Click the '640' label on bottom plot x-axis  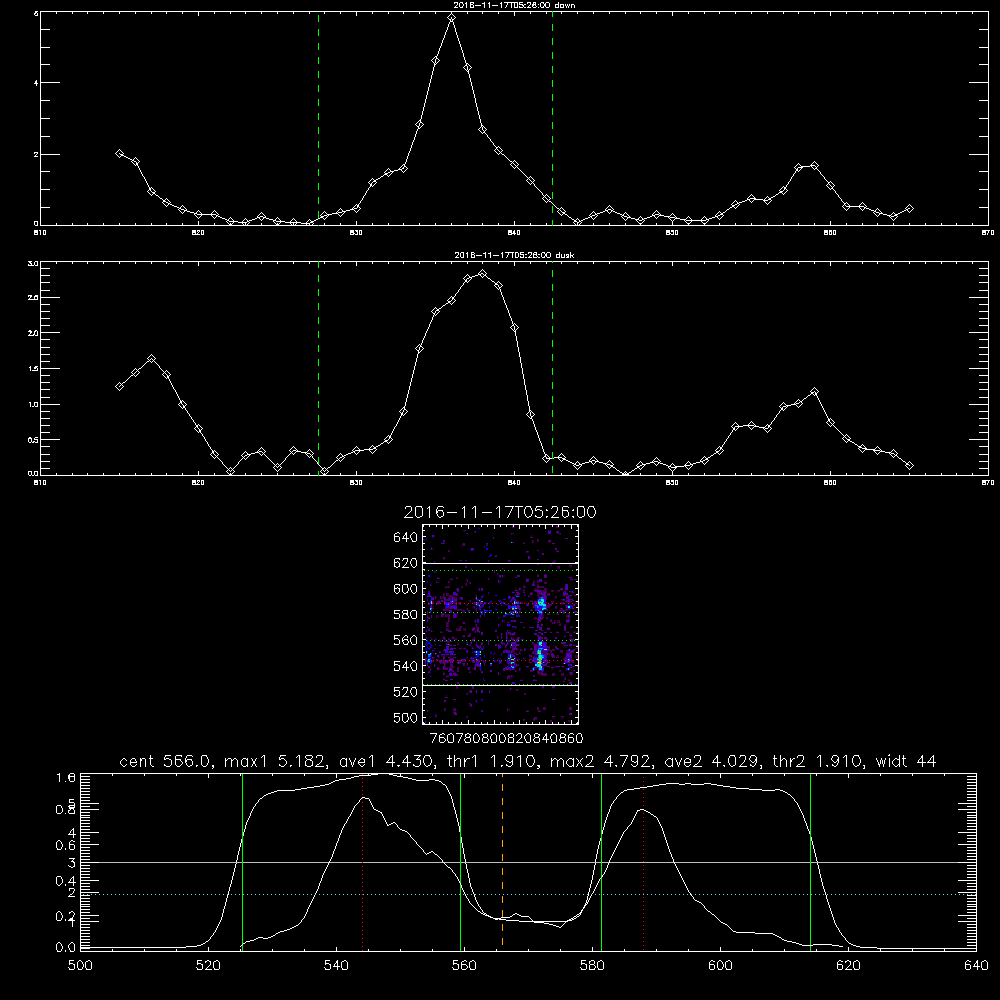976,966
